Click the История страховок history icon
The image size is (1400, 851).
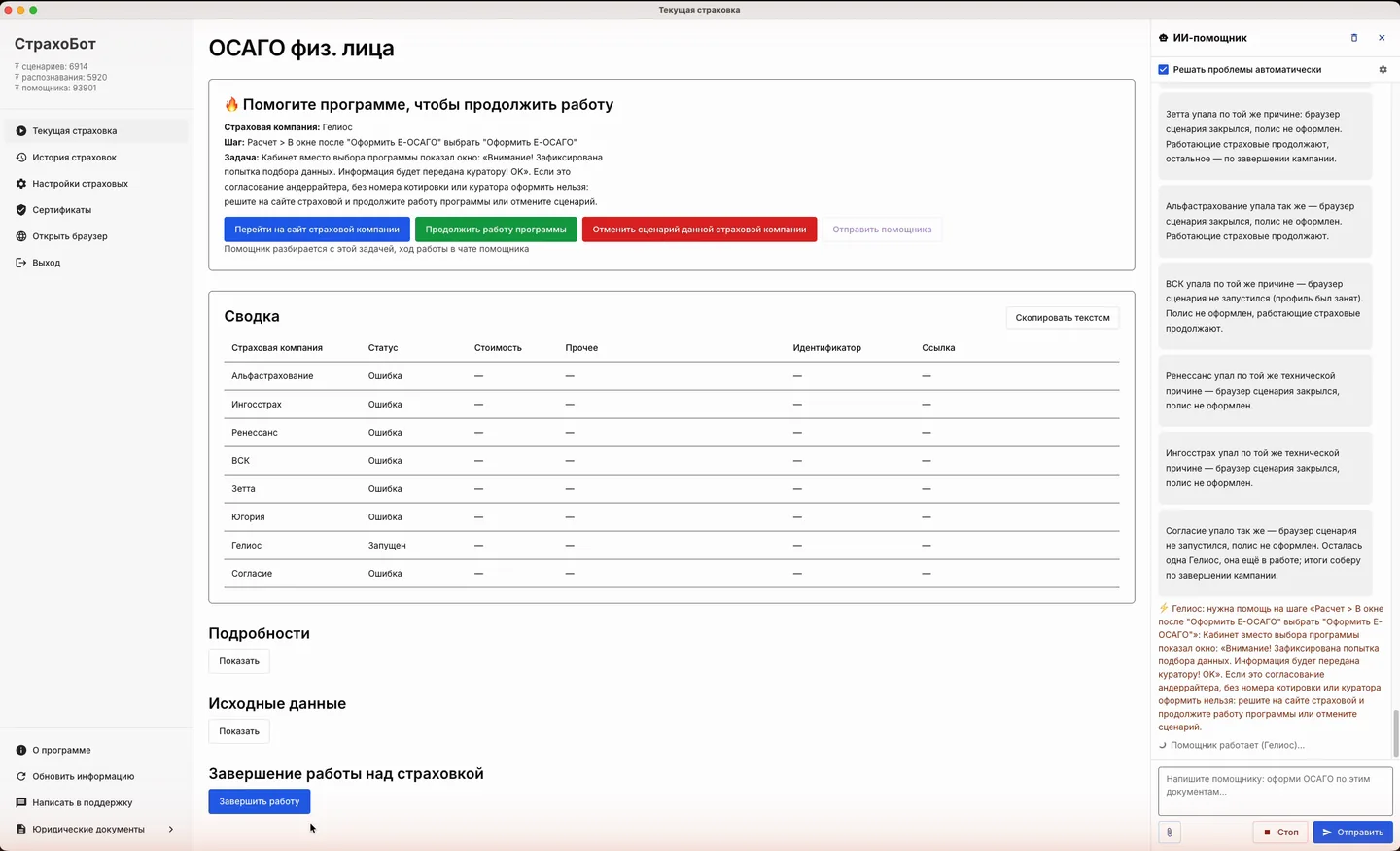click(x=21, y=158)
